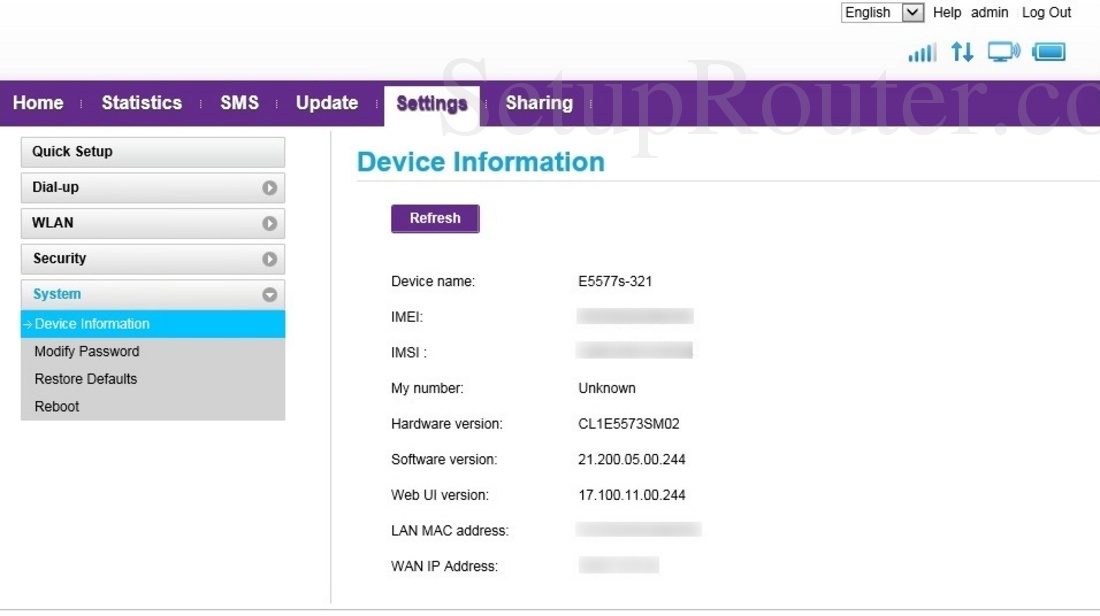This screenshot has width=1100, height=616.
Task: Open the Update tab
Action: pyautogui.click(x=326, y=103)
